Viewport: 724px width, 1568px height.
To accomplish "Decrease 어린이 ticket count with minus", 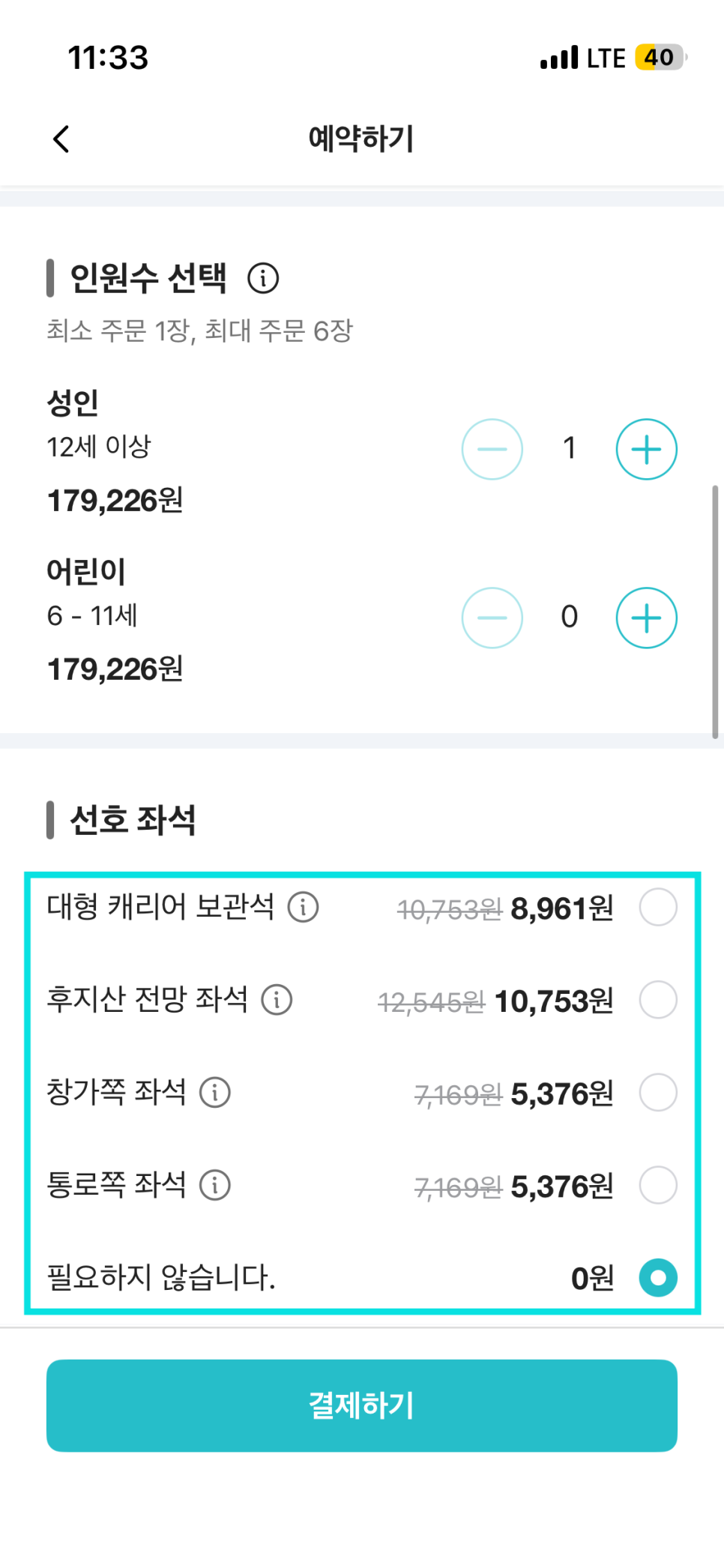I will pos(492,618).
